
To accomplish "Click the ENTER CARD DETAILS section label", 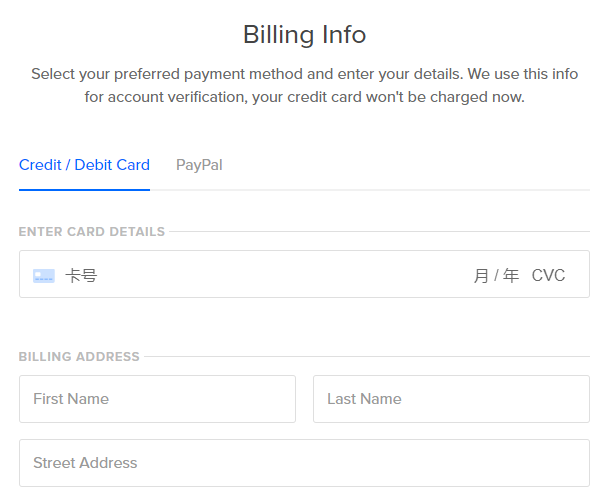I will click(x=92, y=232).
